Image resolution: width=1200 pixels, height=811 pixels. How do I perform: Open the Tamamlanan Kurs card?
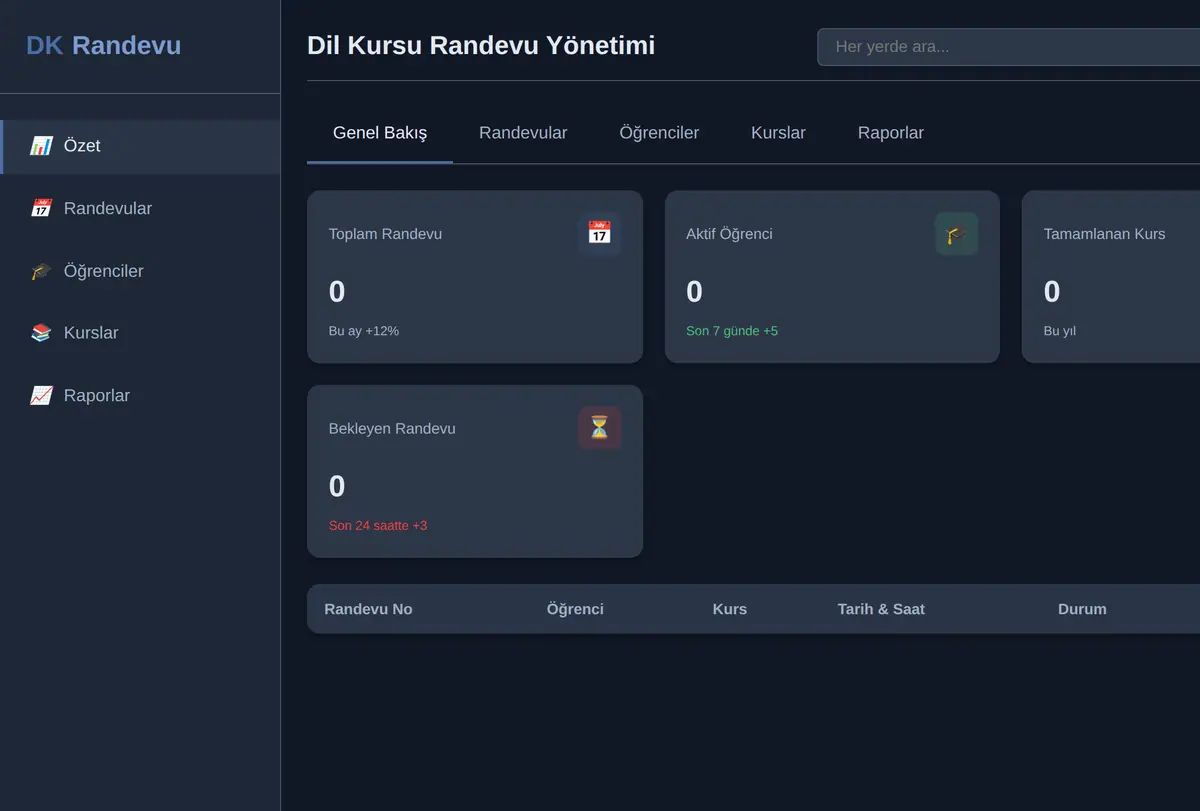pyautogui.click(x=1111, y=277)
